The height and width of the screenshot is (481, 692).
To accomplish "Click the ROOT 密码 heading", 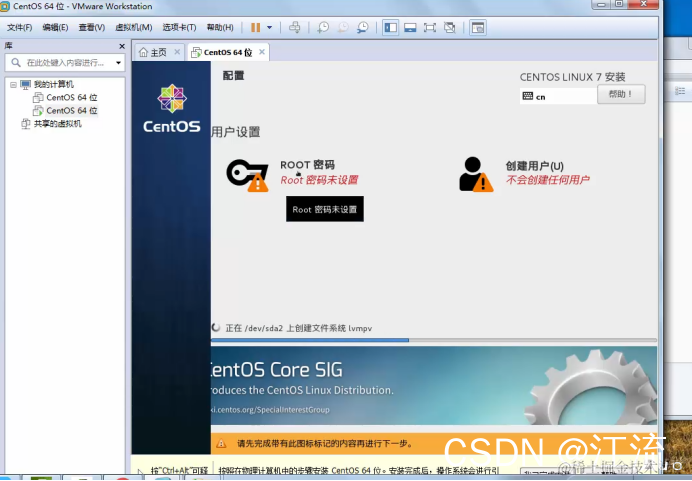I will coord(308,165).
